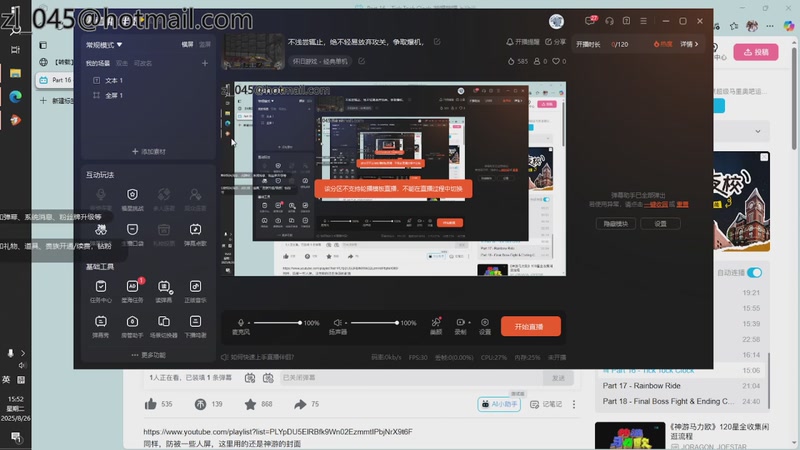Expand the browser side panel chevron
The width and height of the screenshot is (800, 450).
pos(758,132)
